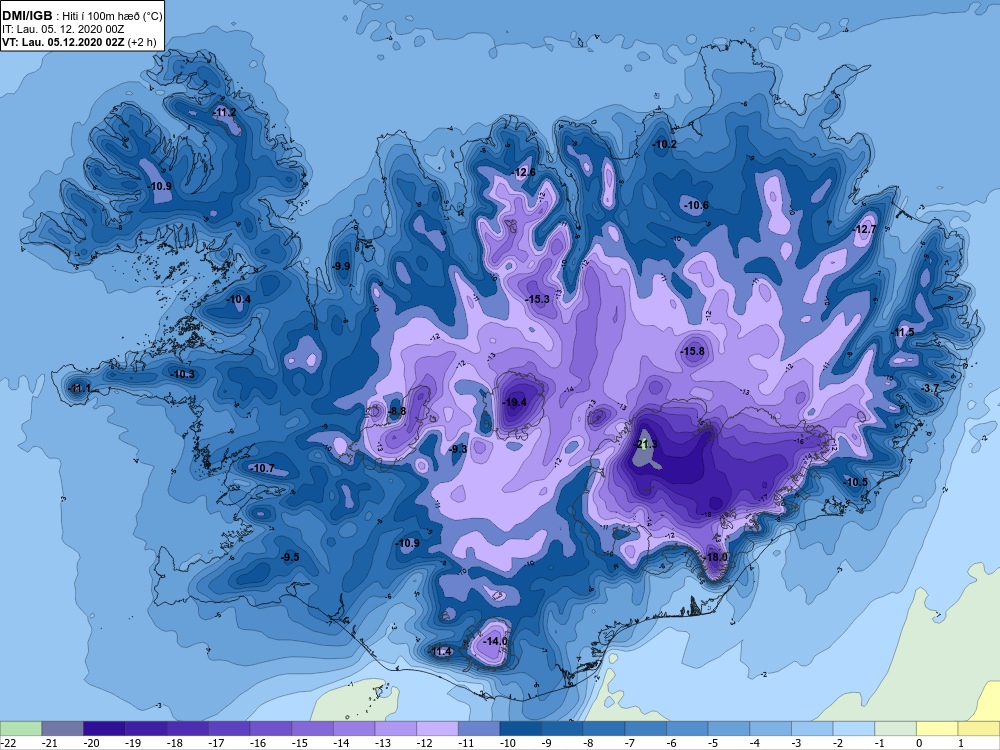Click the -9.9 temperature value
Image resolution: width=1000 pixels, height=750 pixels.
tap(342, 266)
